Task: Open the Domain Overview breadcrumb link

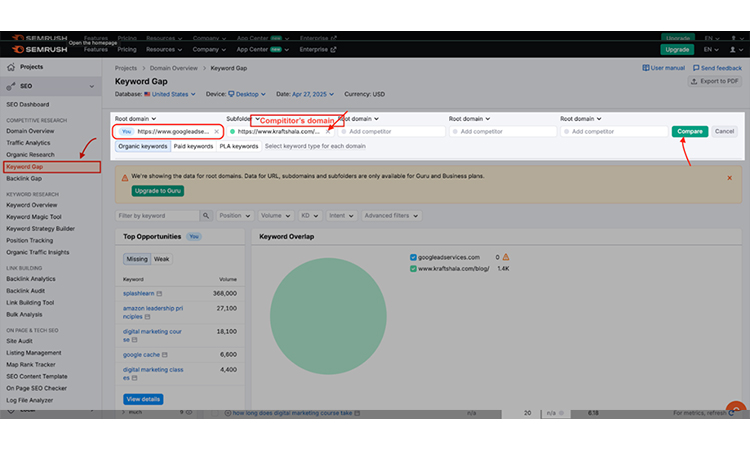Action: pos(173,68)
